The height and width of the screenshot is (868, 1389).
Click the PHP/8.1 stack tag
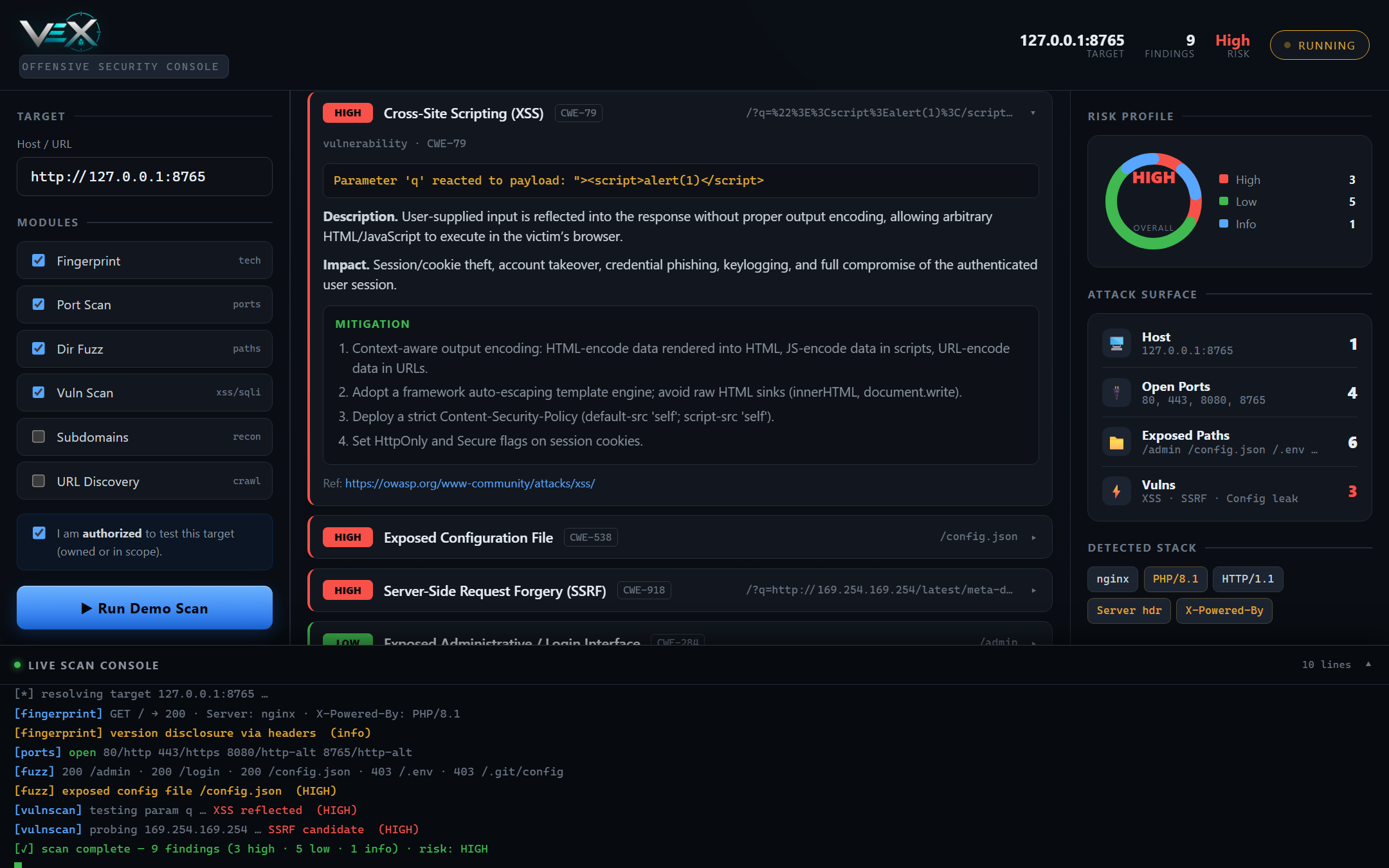[x=1176, y=579]
